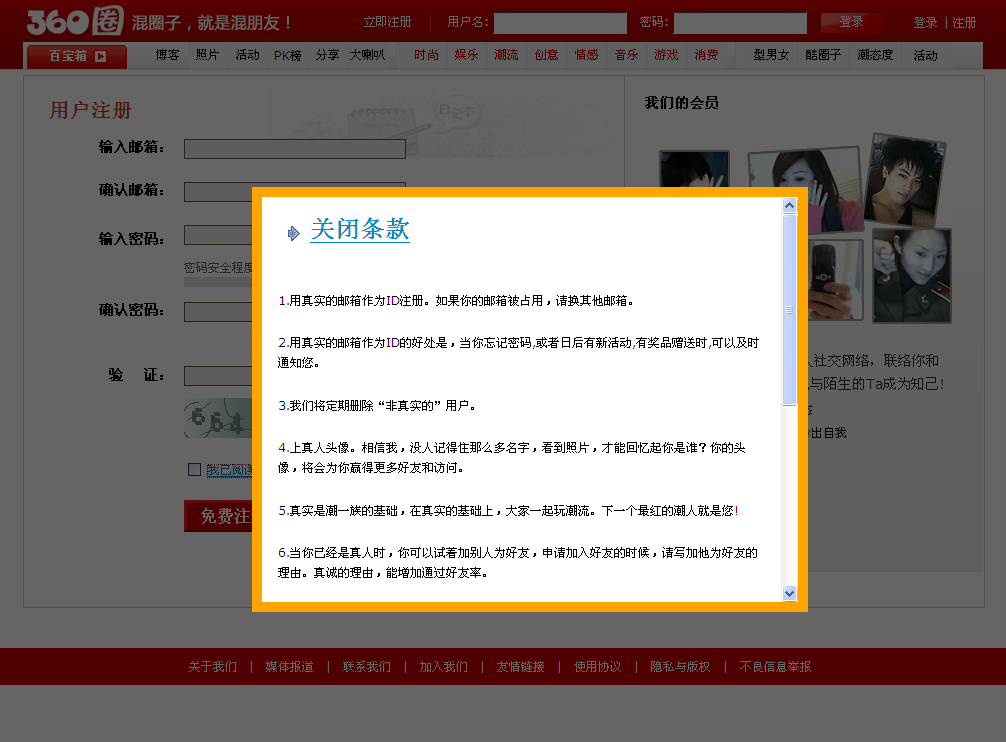Image resolution: width=1006 pixels, height=742 pixels.
Task: Select the 娱乐 category
Action: tap(466, 55)
